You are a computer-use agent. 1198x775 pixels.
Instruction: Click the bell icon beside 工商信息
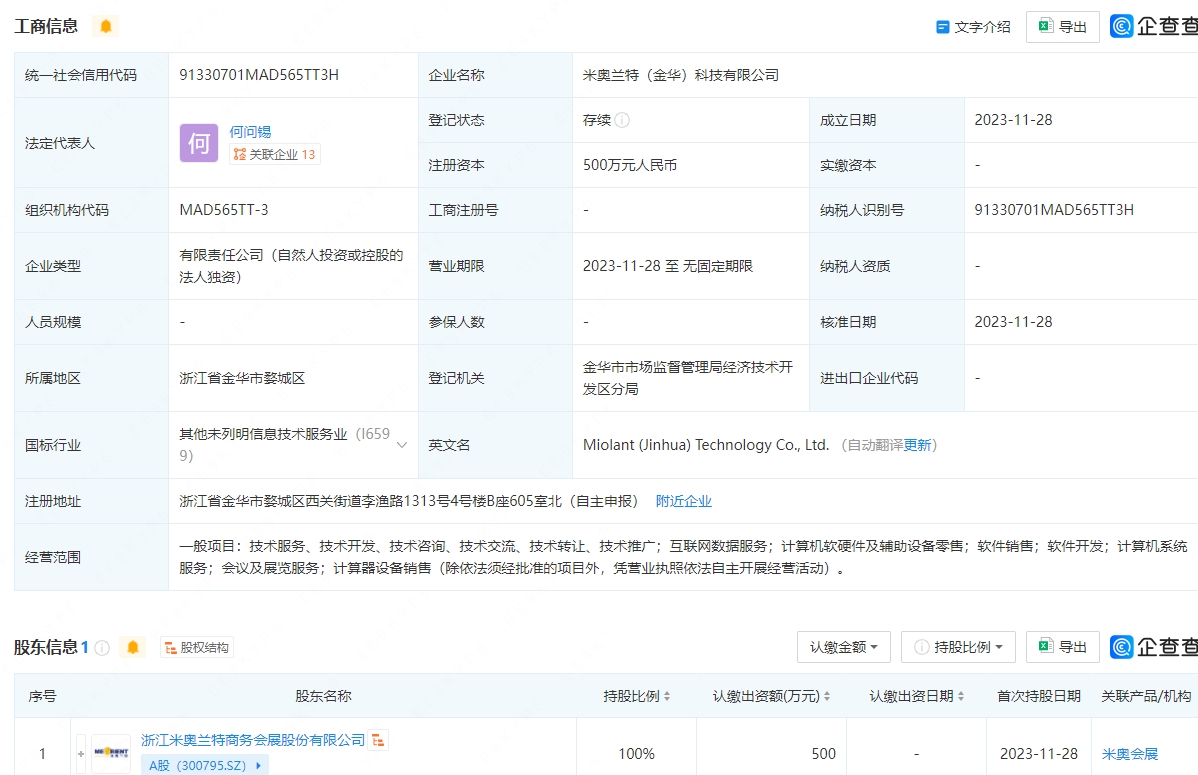(x=105, y=26)
